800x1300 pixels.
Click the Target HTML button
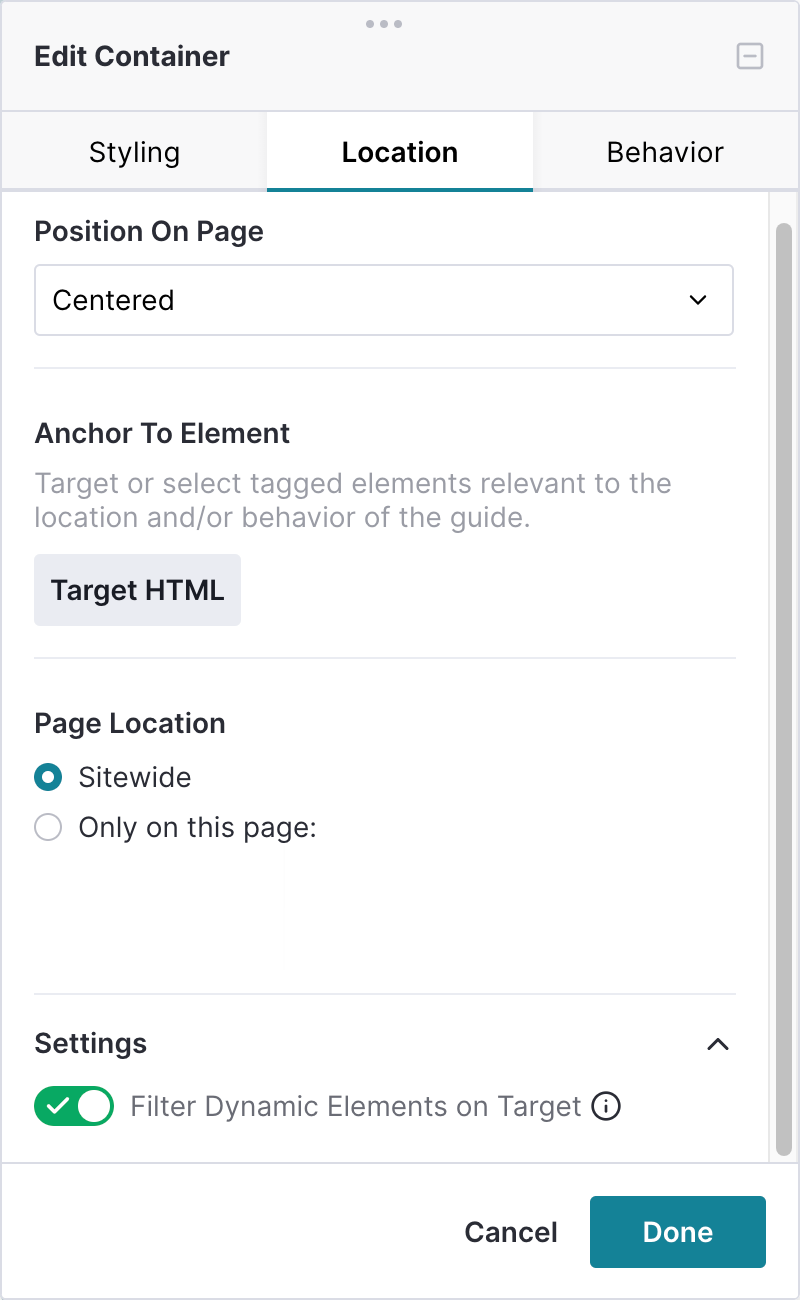138,590
